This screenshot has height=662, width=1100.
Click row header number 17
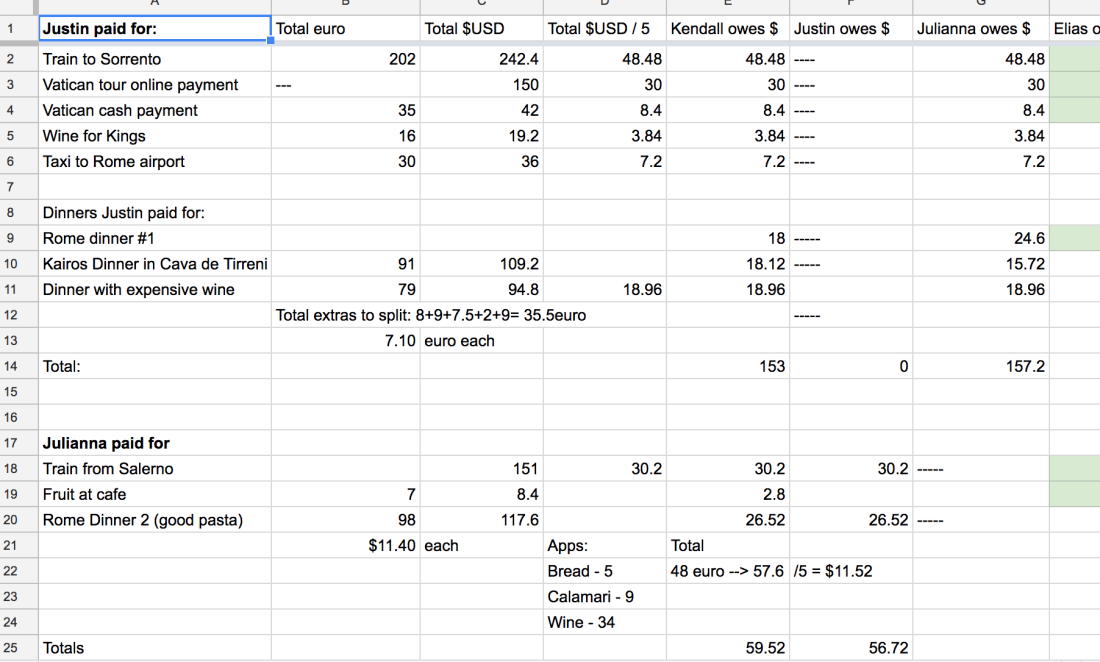click(x=11, y=443)
